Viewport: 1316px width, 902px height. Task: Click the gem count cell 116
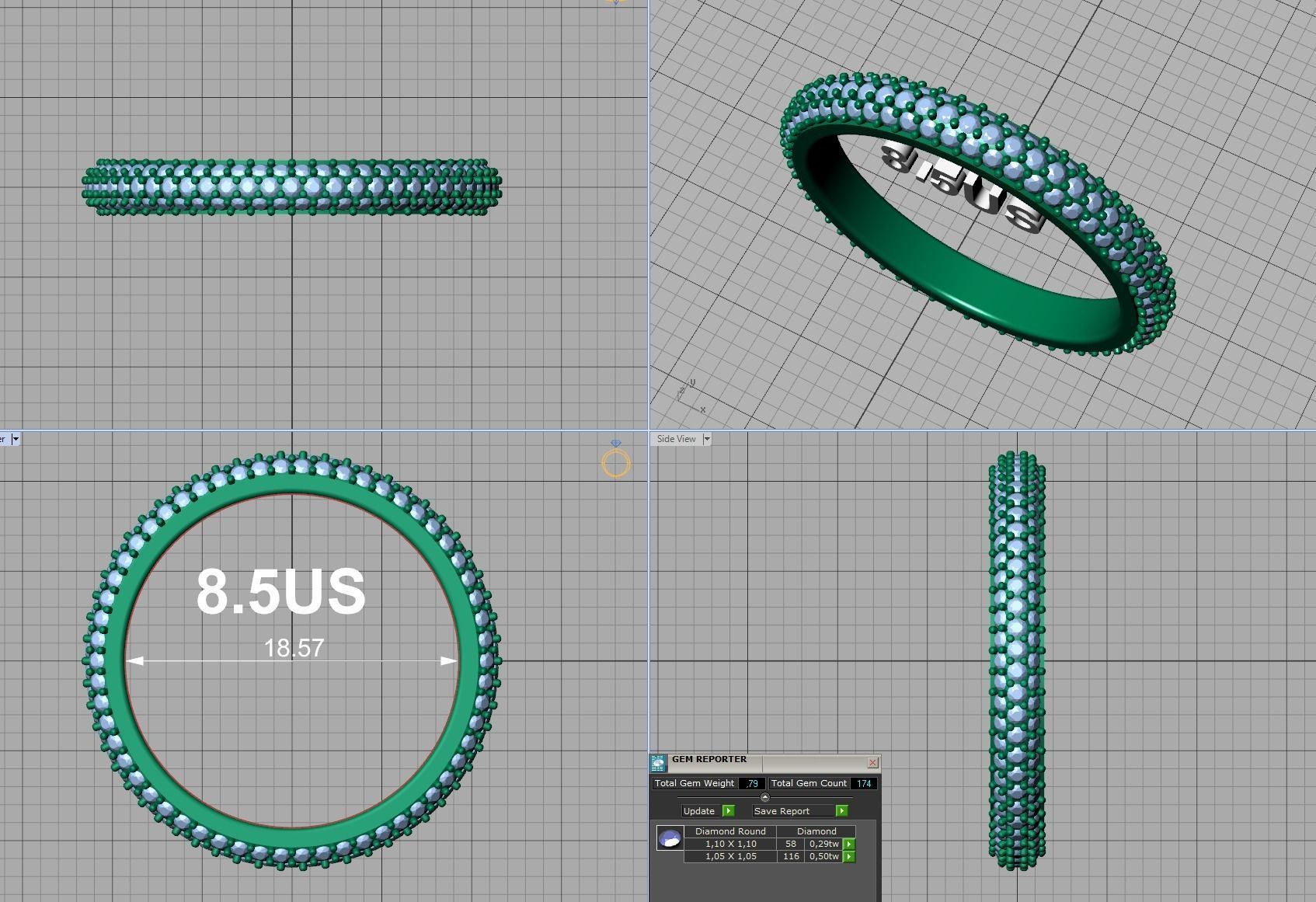coord(791,856)
